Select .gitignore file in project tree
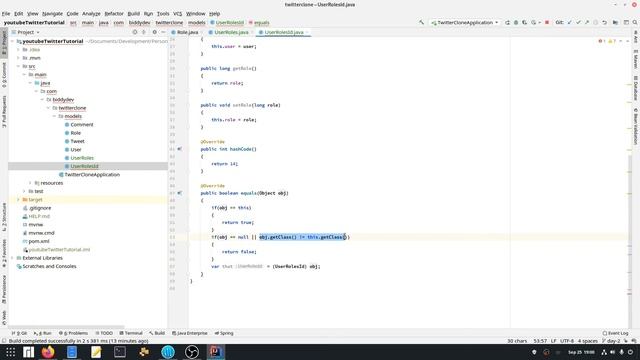640x360 pixels. pos(40,208)
